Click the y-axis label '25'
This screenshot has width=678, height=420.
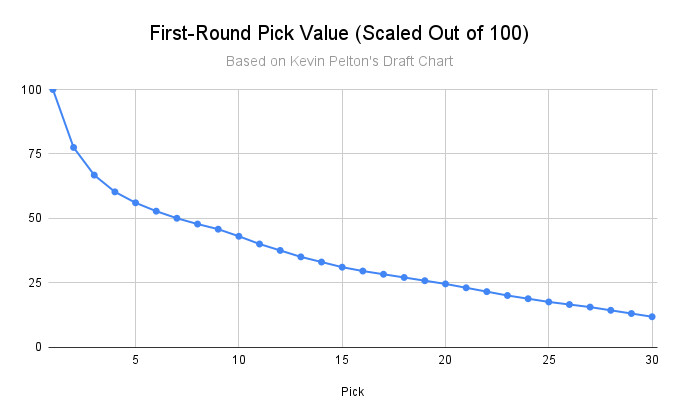pos(36,282)
